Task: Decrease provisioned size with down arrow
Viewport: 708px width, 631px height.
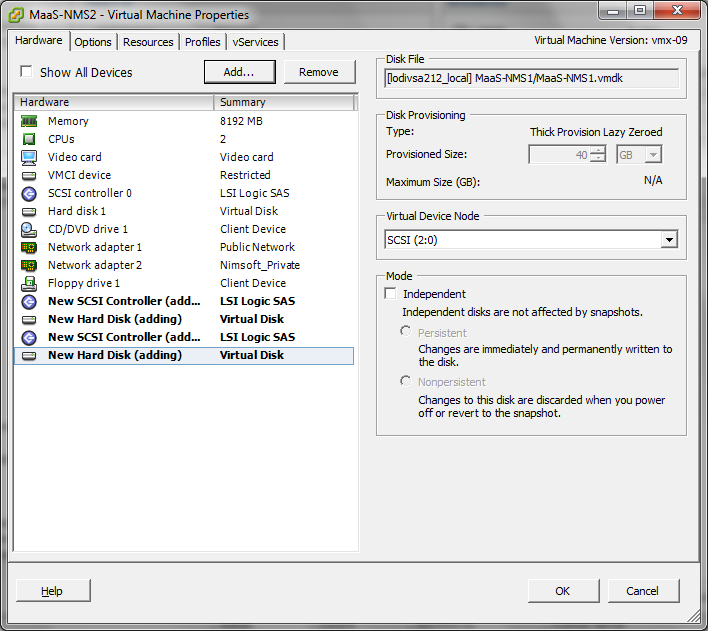Action: (x=598, y=158)
